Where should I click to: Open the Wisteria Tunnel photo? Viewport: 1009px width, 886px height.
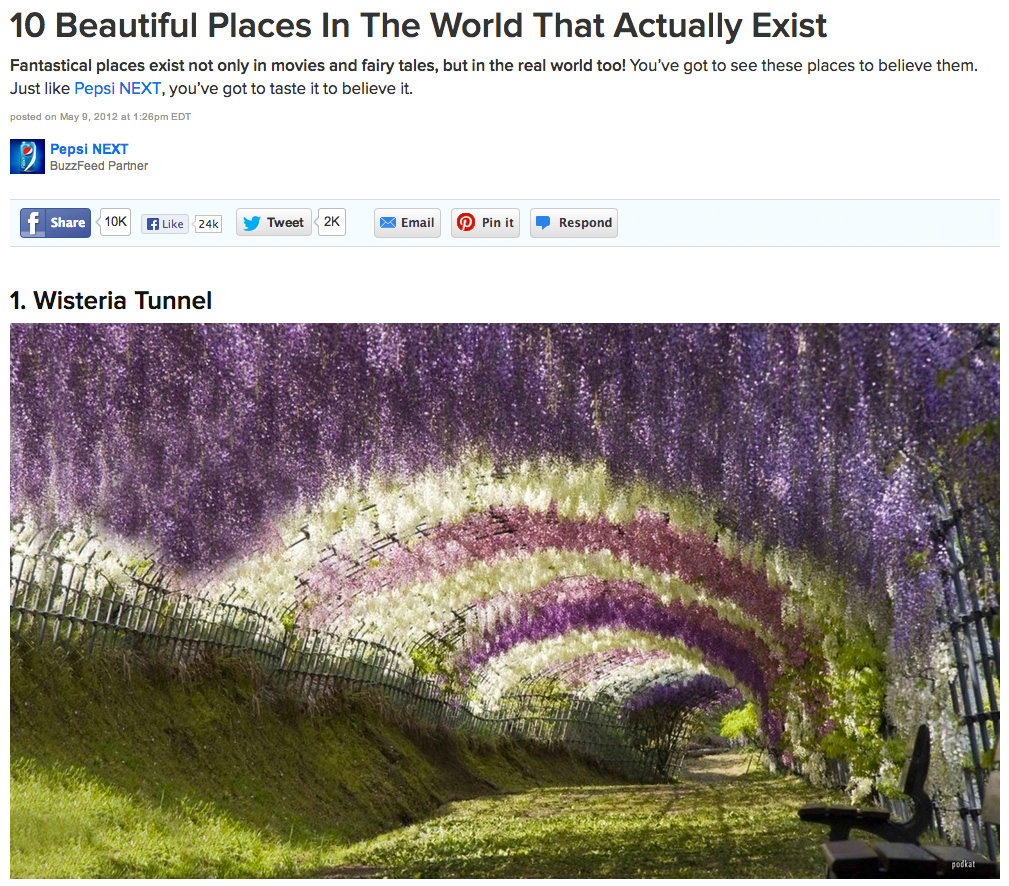click(504, 600)
